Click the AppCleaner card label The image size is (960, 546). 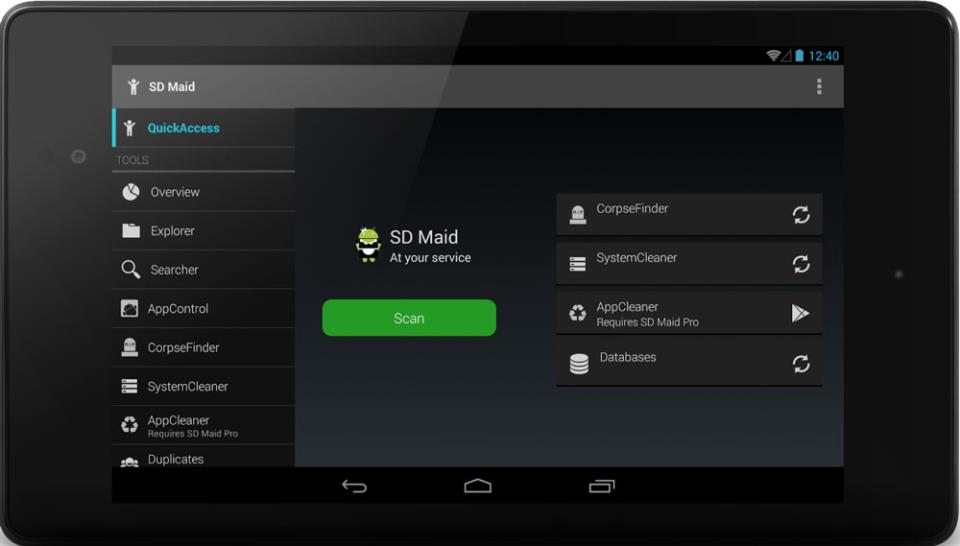(x=628, y=307)
